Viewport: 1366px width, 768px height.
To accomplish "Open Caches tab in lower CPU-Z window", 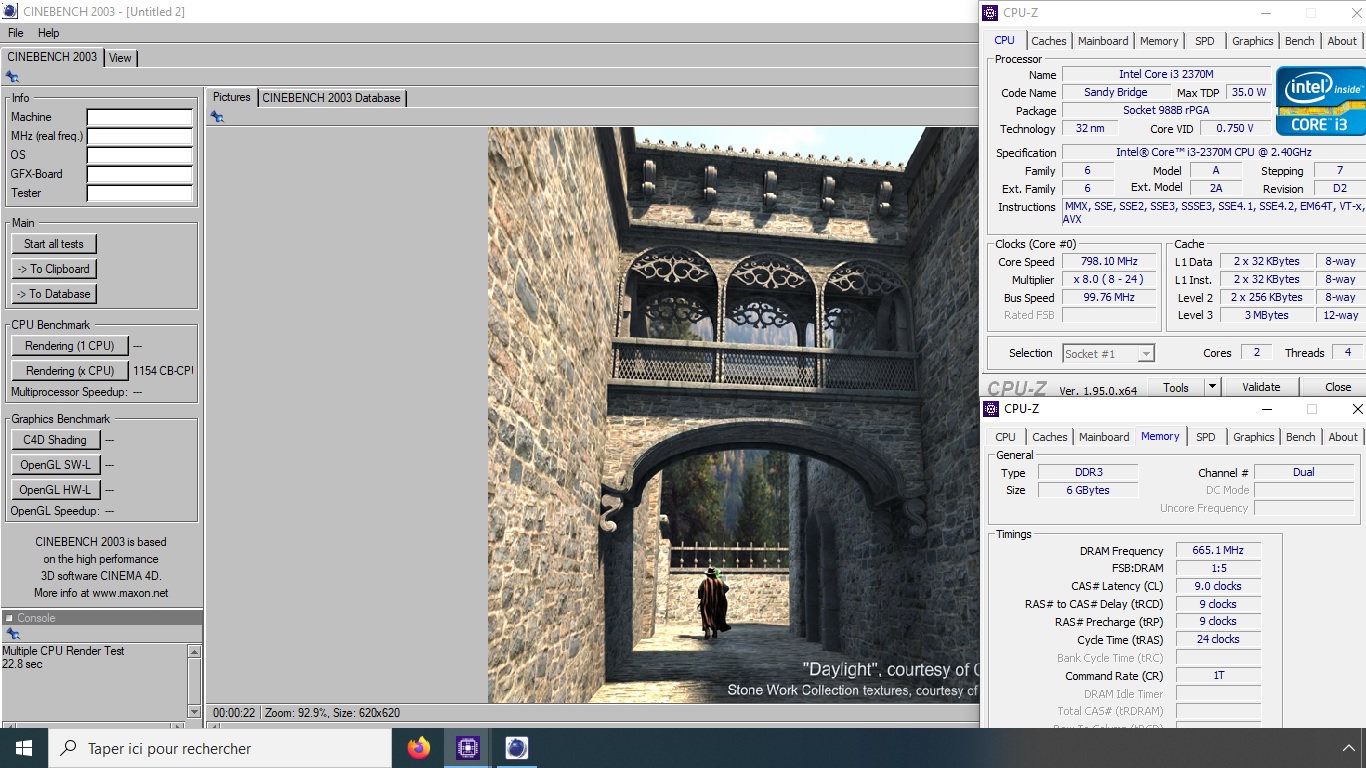I will click(1050, 437).
